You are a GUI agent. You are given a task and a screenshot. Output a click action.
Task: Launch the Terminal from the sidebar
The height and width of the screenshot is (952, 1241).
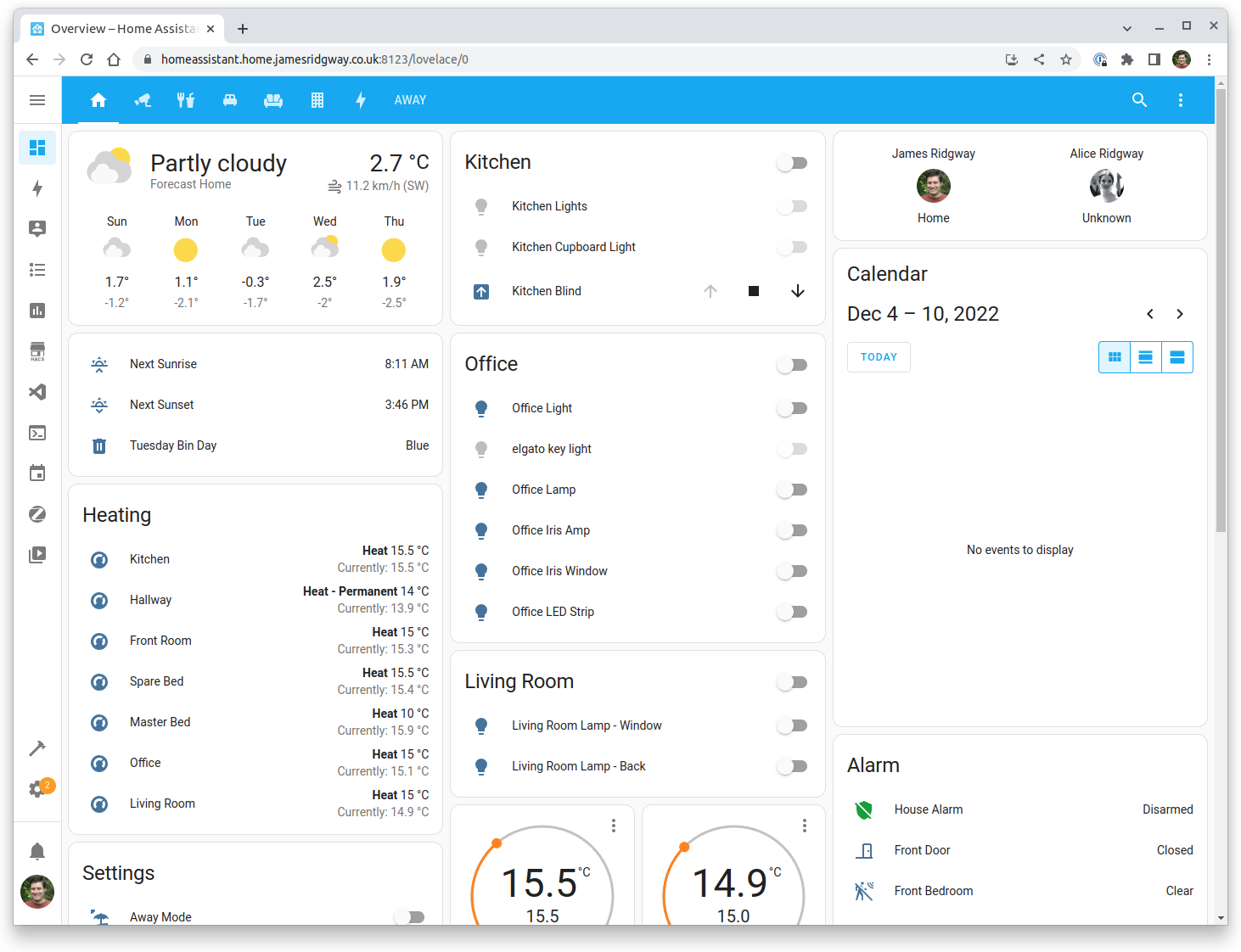click(37, 432)
